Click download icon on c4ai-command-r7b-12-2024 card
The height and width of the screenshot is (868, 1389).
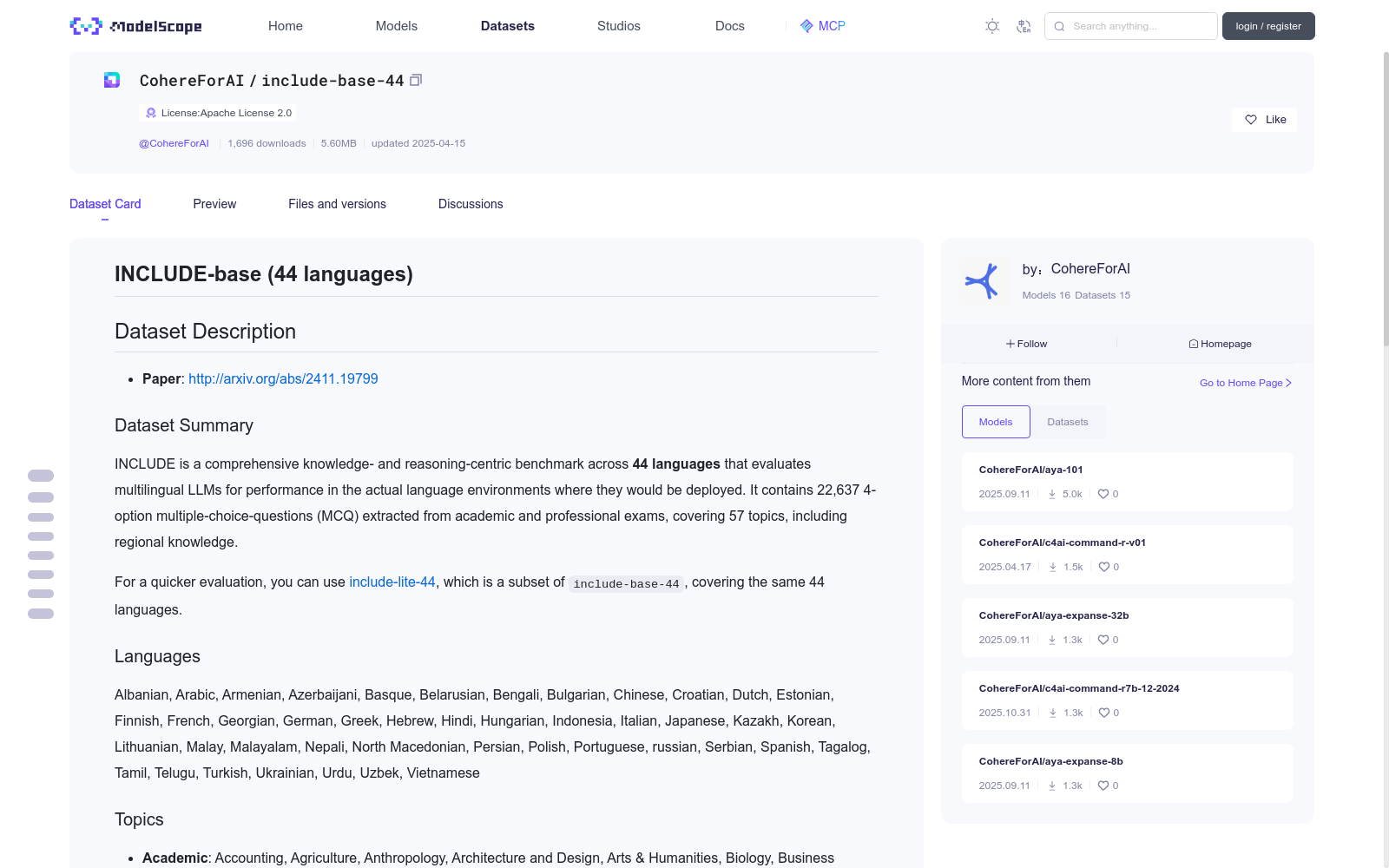(x=1053, y=713)
